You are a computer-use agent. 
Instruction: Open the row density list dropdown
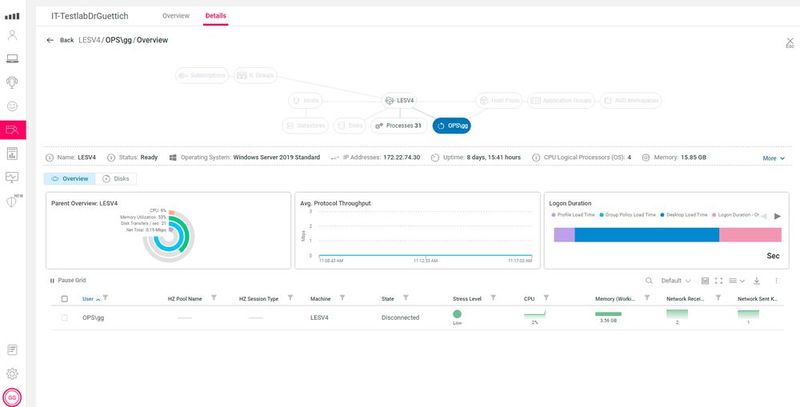737,281
